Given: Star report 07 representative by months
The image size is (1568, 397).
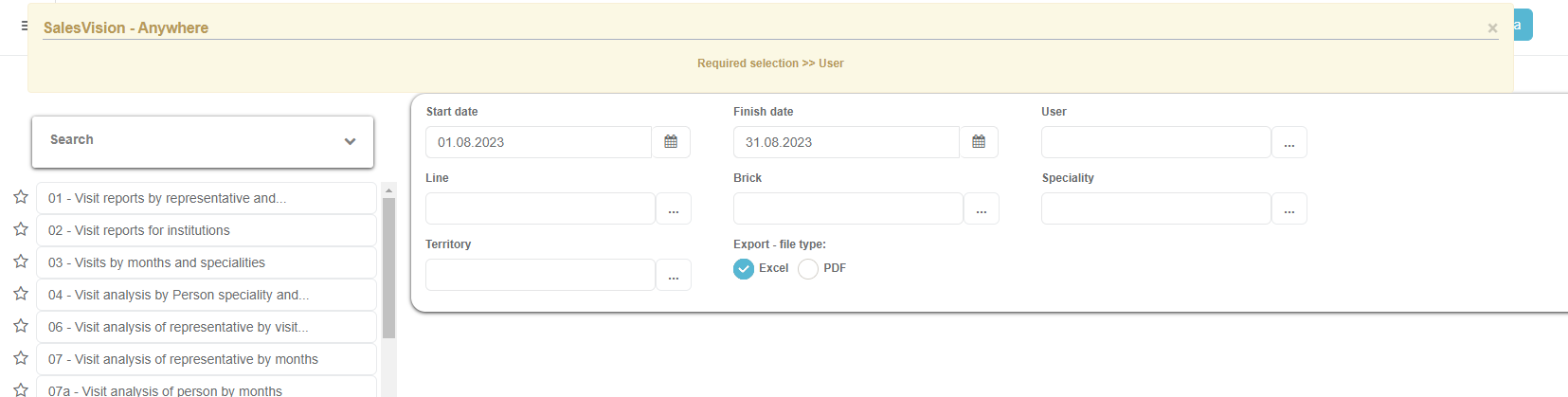Looking at the screenshot, I should tap(21, 358).
